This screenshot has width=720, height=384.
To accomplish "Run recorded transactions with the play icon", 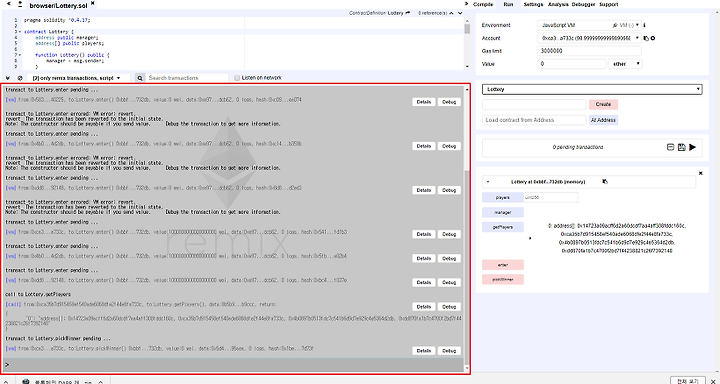I will point(692,147).
